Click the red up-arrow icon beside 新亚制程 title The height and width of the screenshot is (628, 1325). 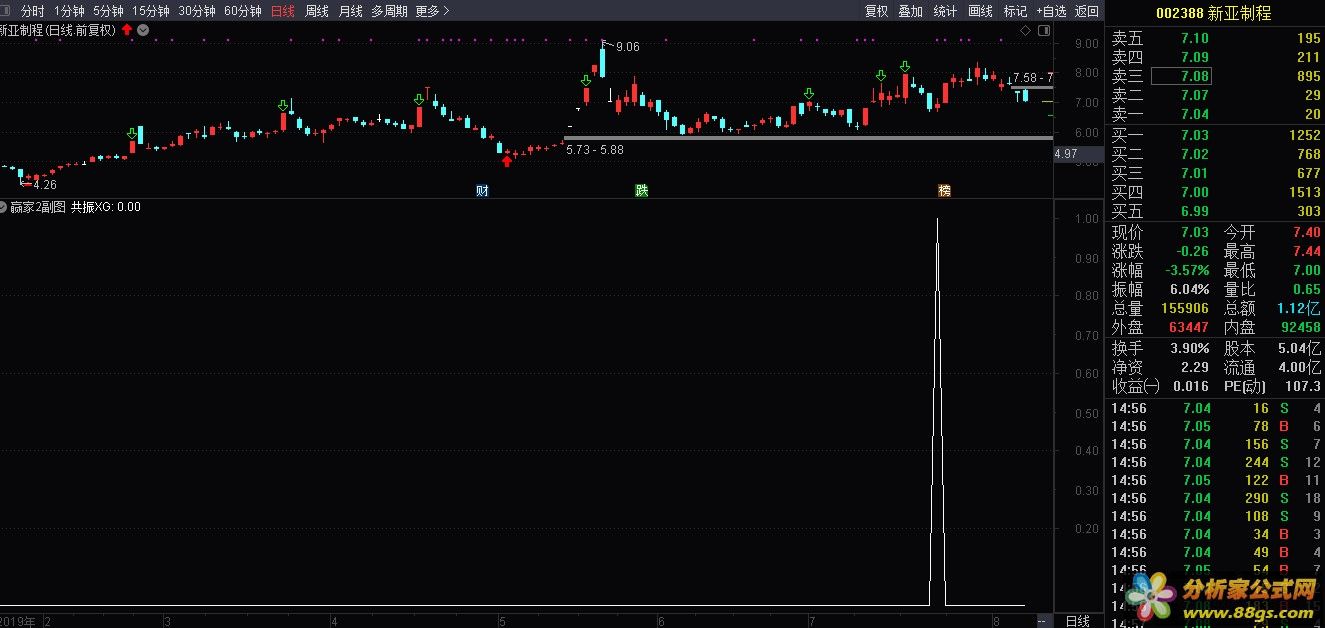[127, 30]
